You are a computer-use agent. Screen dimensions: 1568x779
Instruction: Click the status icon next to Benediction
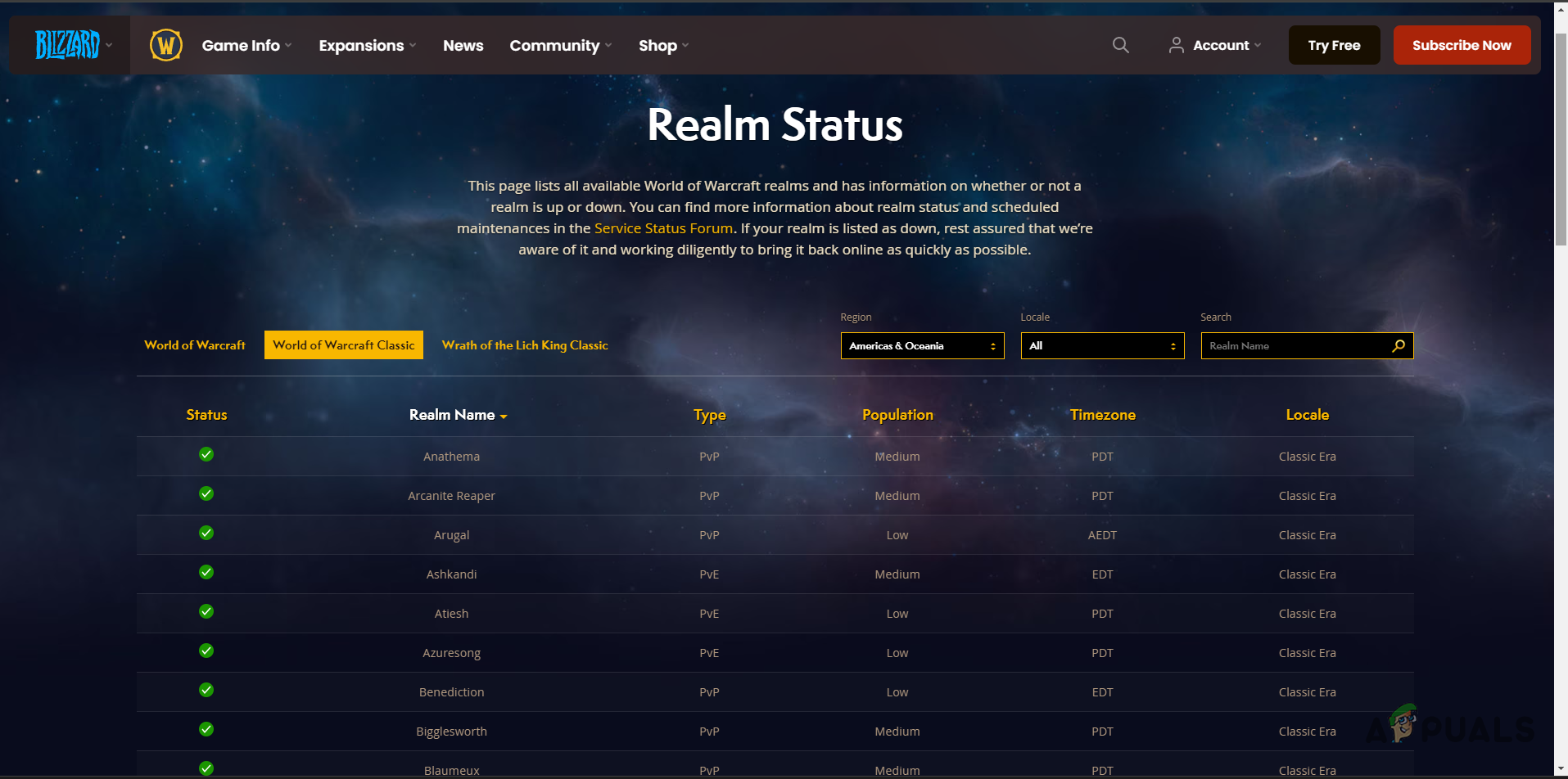pyautogui.click(x=206, y=690)
